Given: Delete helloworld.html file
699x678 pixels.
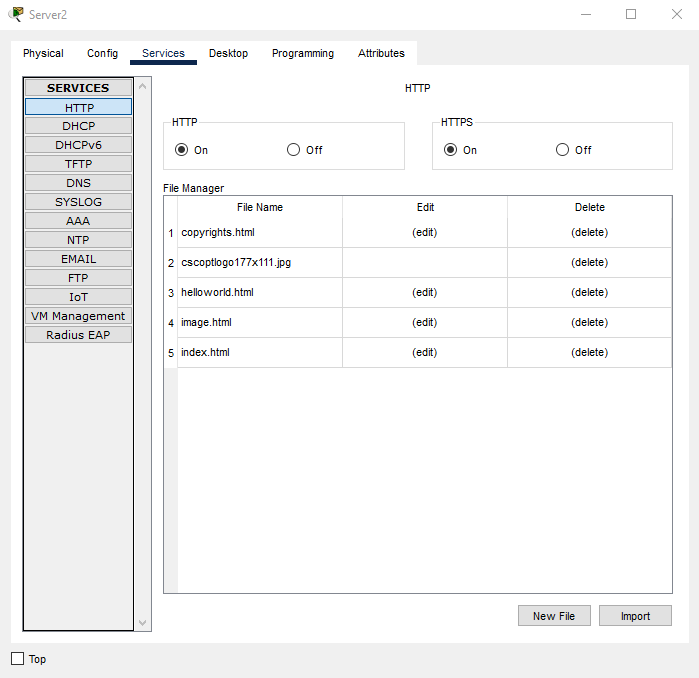Looking at the screenshot, I should [589, 292].
